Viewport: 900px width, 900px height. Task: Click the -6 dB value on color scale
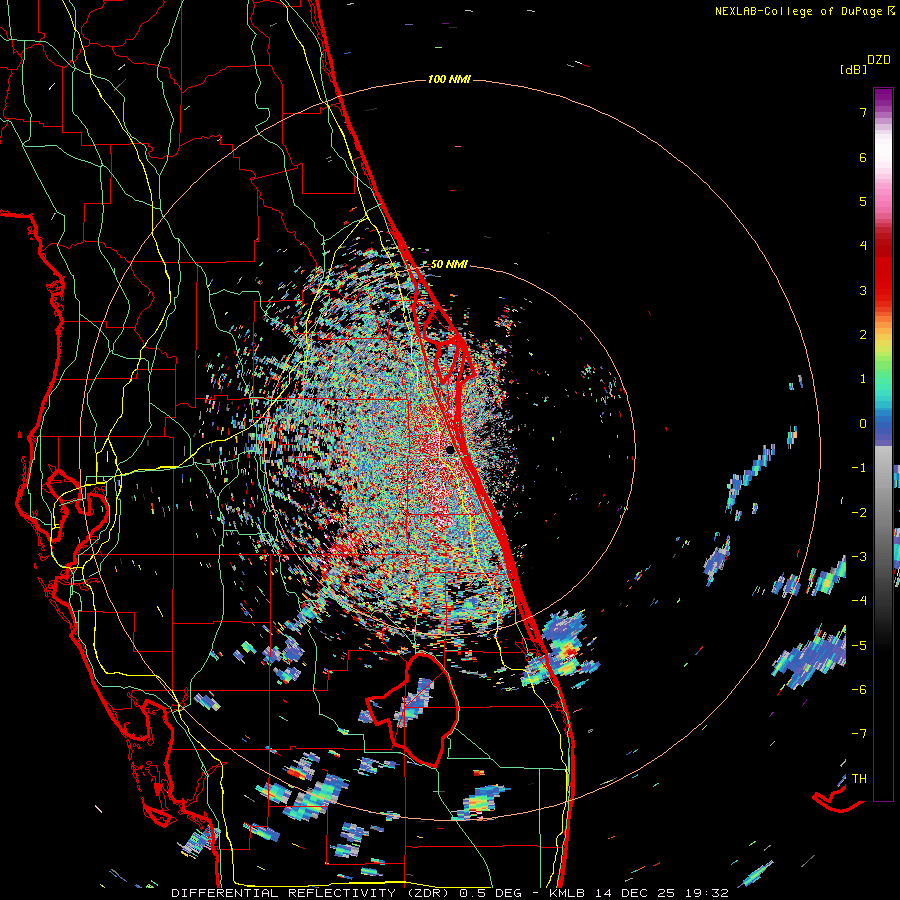click(x=859, y=689)
